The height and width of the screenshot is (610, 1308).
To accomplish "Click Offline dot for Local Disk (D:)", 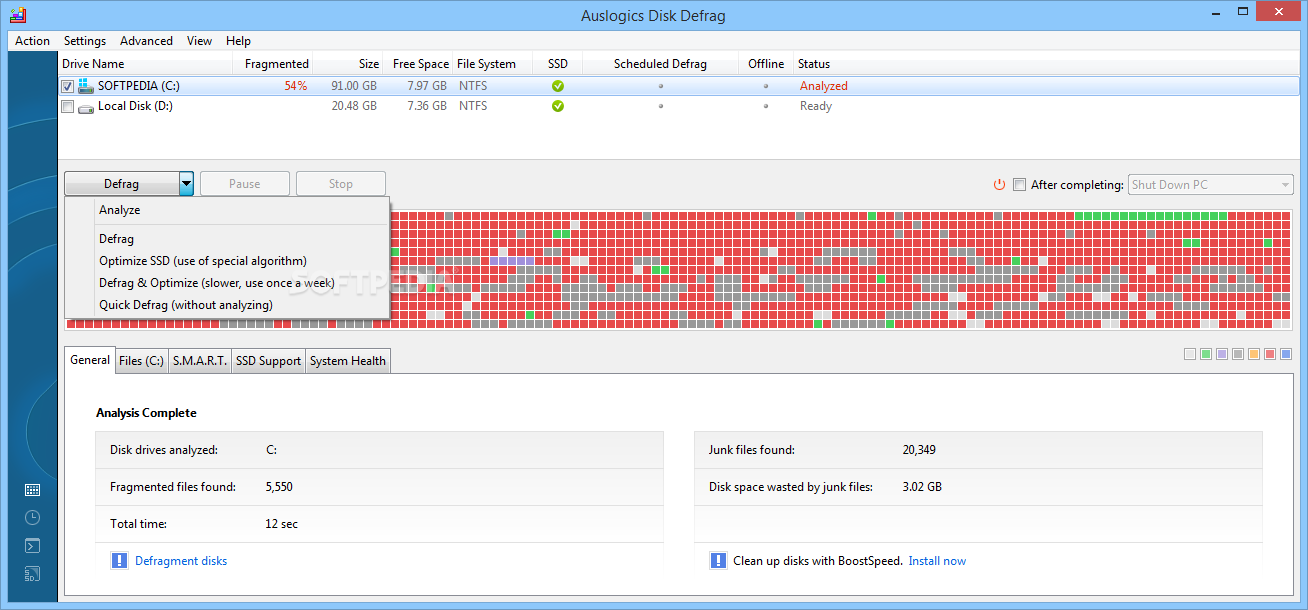I will pyautogui.click(x=766, y=106).
